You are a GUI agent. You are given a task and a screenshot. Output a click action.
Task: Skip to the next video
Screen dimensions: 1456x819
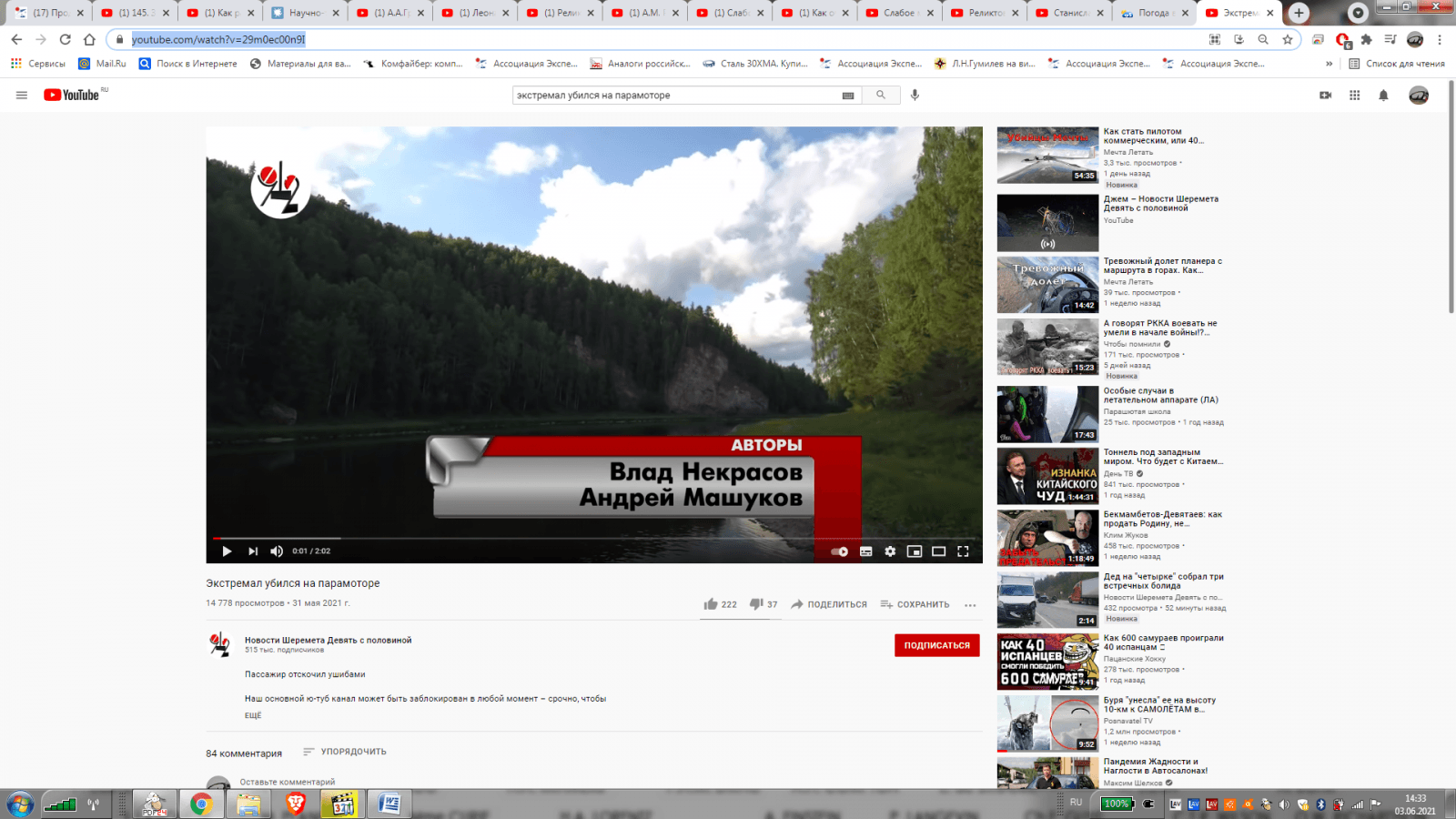coord(253,551)
